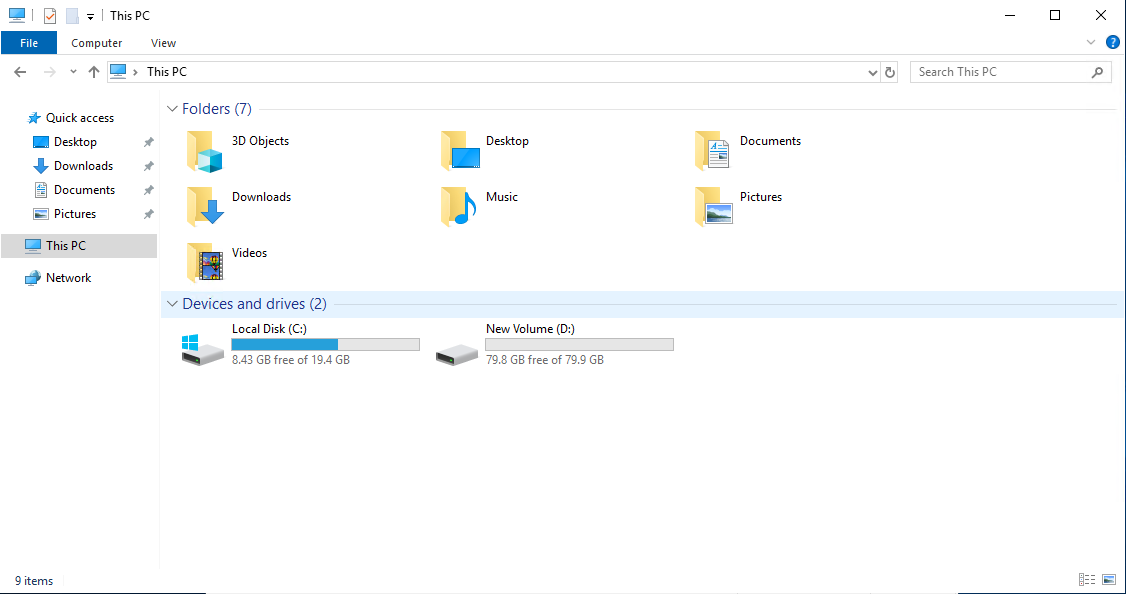Open the Customize Quick Access Toolbar dropdown

[x=89, y=15]
